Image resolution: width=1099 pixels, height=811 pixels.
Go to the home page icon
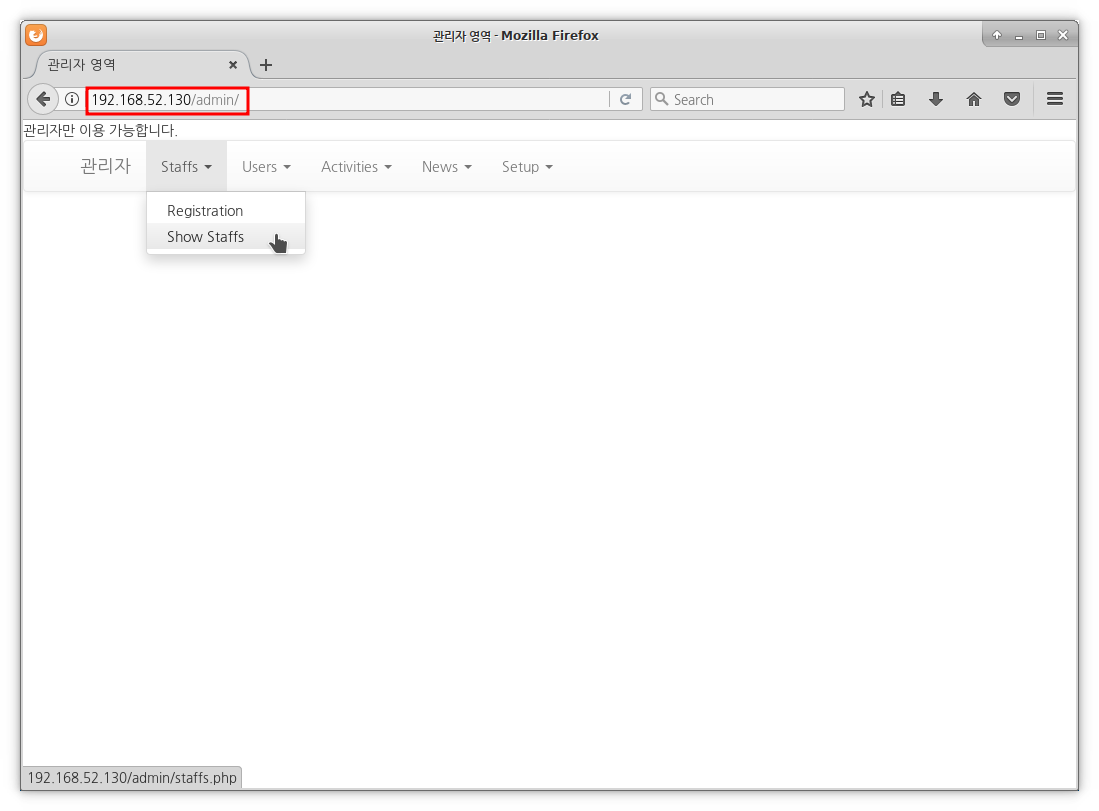pos(974,100)
